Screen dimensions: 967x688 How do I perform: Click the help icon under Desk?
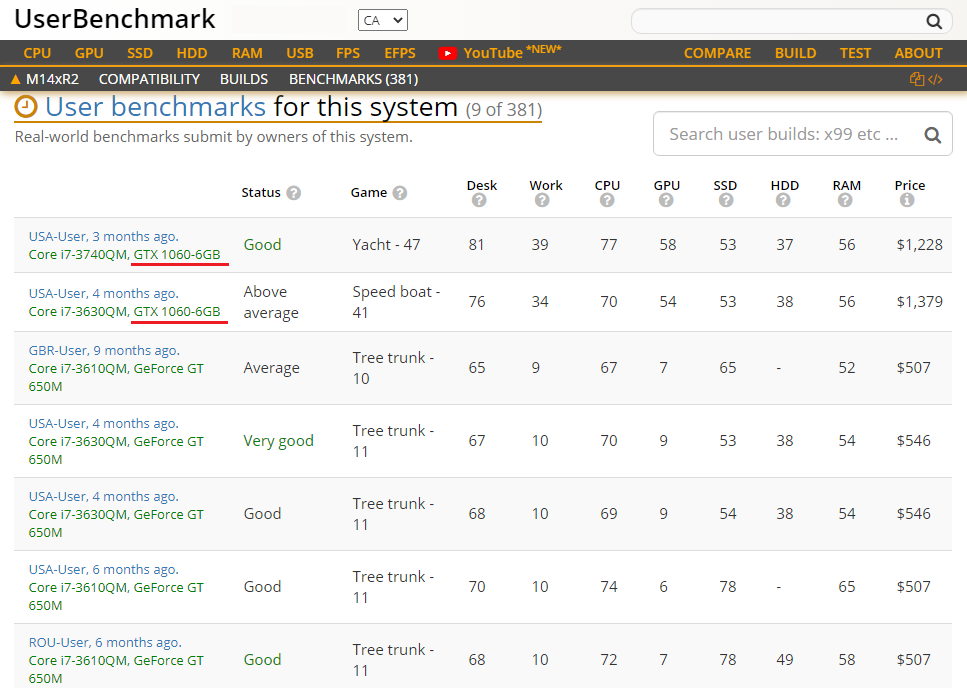[479, 200]
